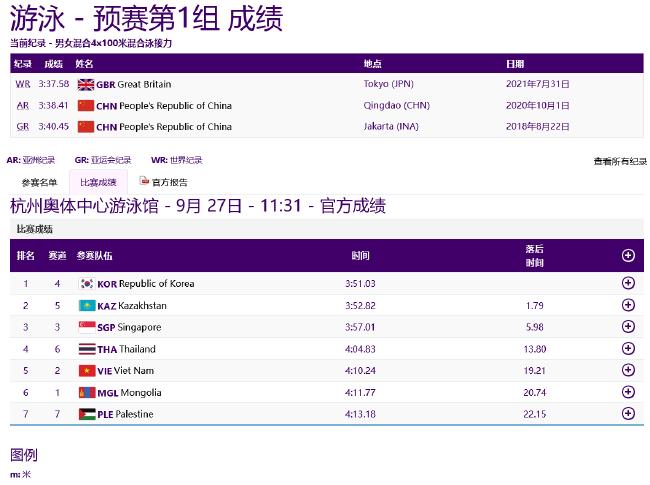Expand Palestine result details

coord(628,413)
